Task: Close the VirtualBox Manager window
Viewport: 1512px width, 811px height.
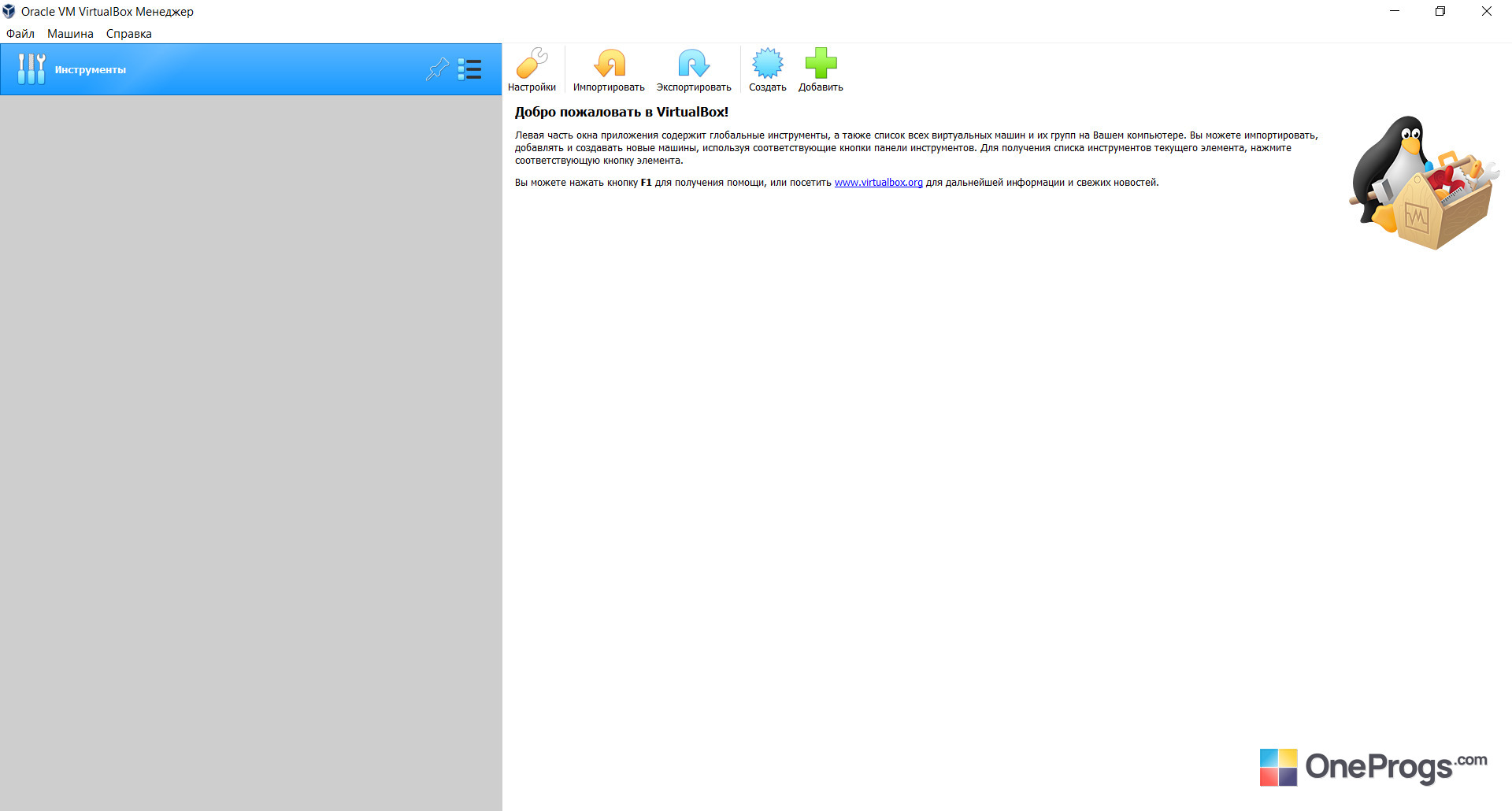Action: point(1487,11)
